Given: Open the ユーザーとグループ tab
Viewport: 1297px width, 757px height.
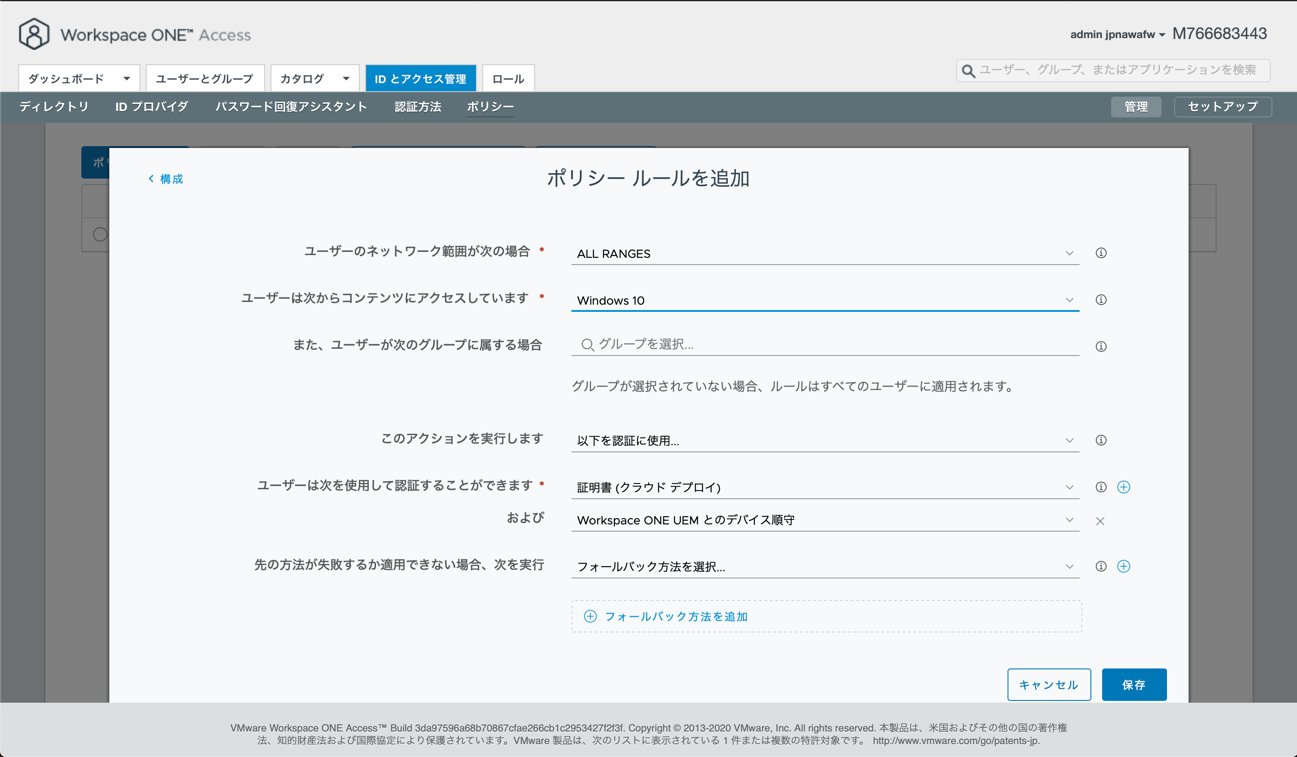Looking at the screenshot, I should click(x=204, y=79).
